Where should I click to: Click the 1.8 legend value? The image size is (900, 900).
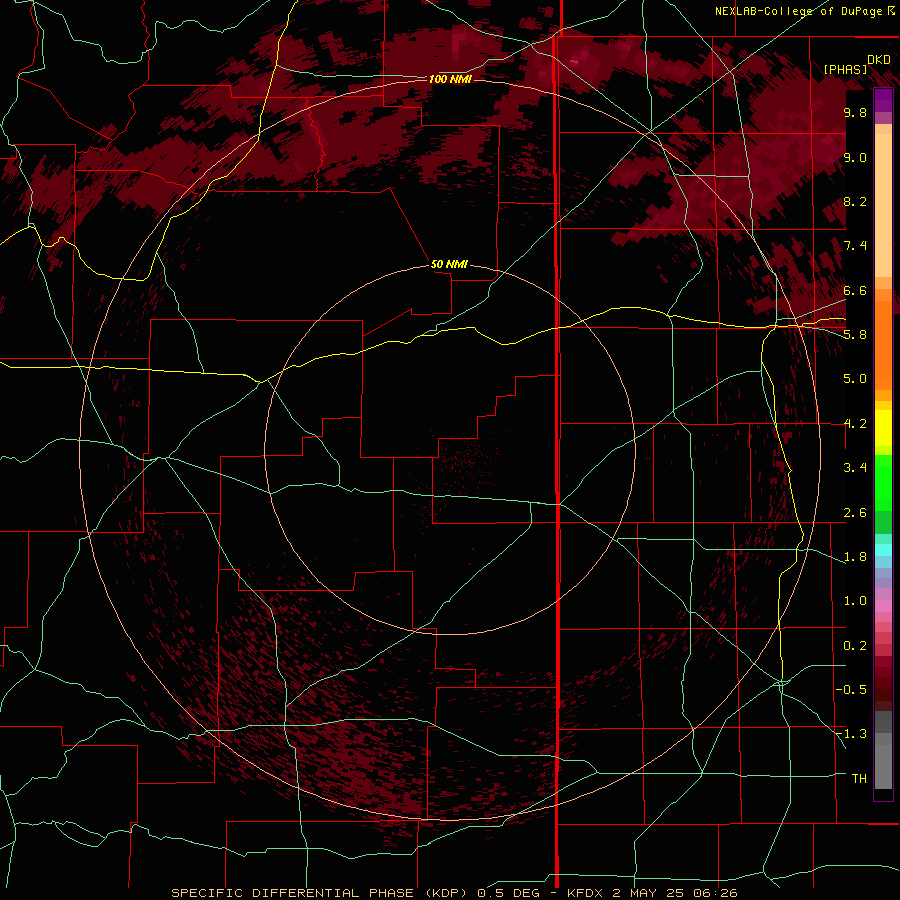(855, 557)
